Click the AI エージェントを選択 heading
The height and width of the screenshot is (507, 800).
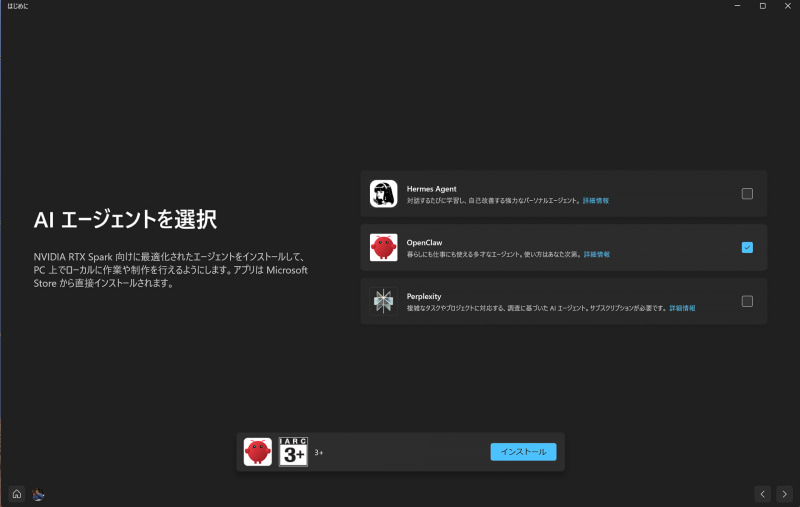coord(126,220)
